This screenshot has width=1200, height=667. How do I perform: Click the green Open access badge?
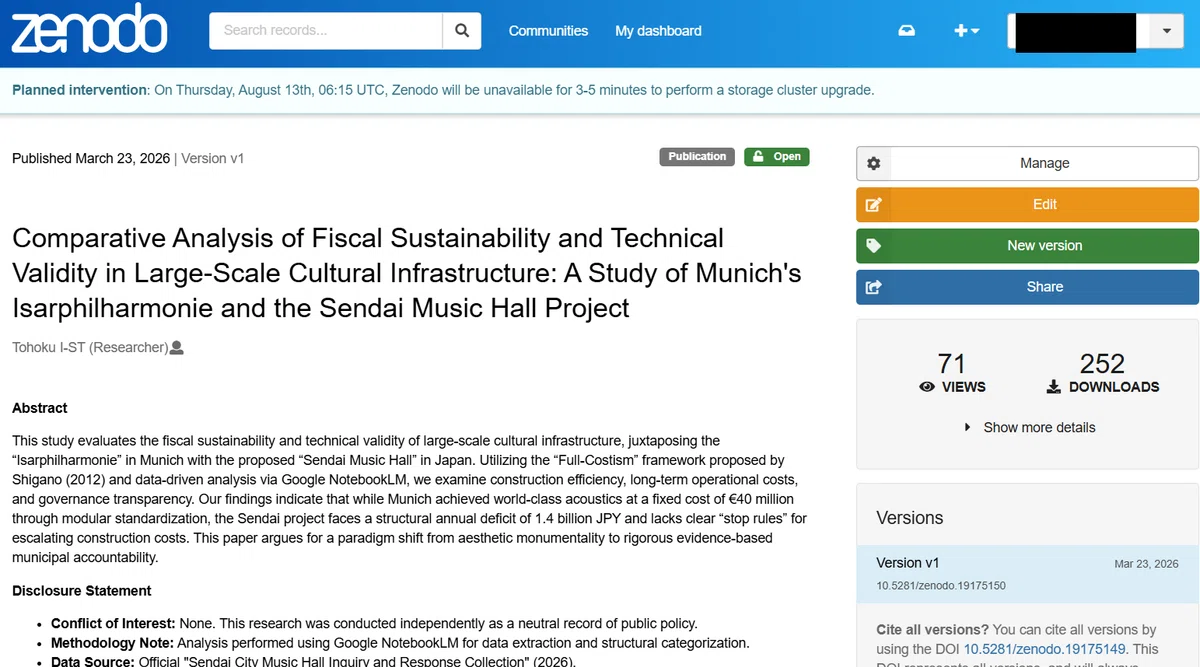point(777,157)
